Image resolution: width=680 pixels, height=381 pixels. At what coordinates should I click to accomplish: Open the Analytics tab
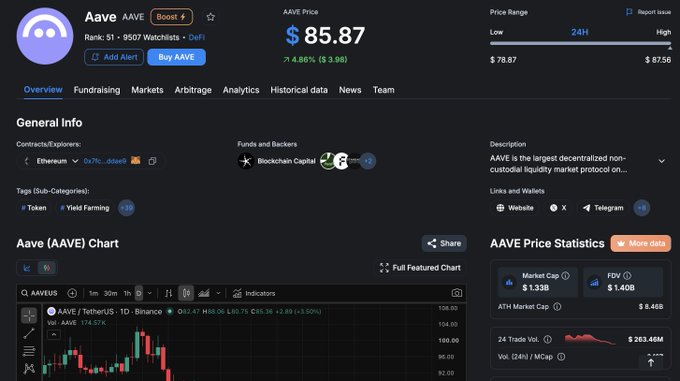(x=241, y=90)
